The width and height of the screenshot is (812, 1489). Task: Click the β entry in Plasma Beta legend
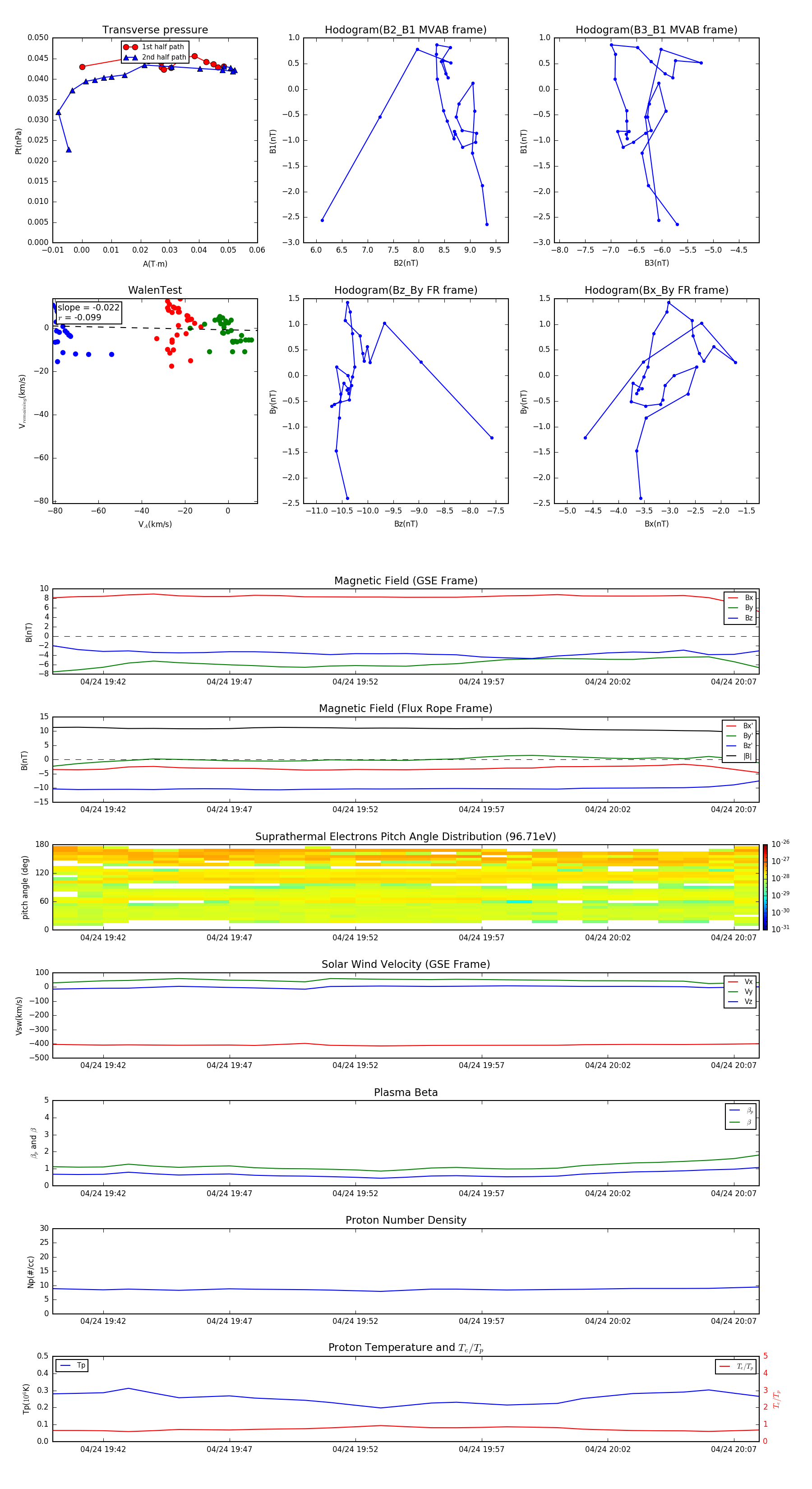pyautogui.click(x=741, y=1122)
